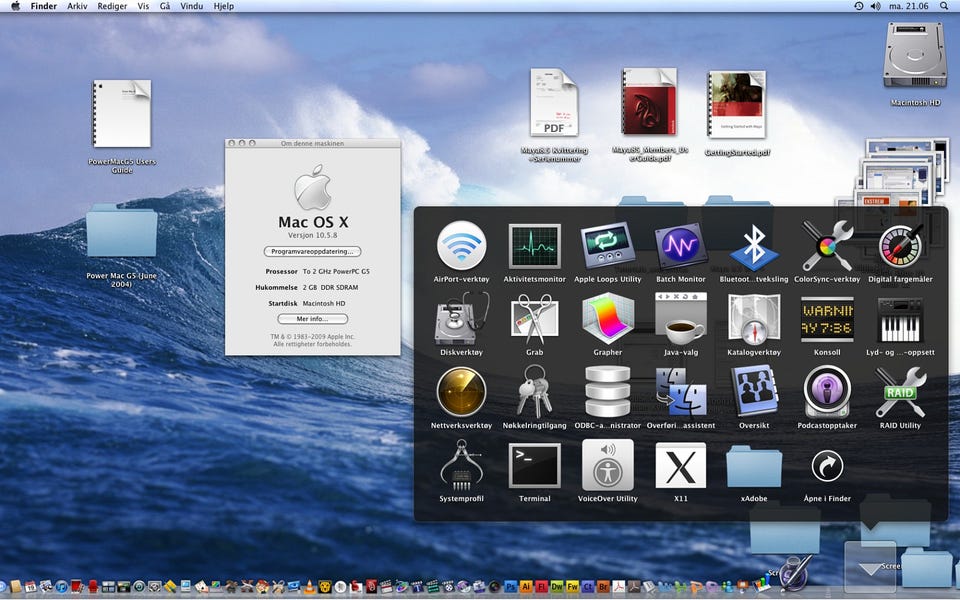Screen dimensions: 960x600
Task: Open the Arkiv menu
Action: coord(77,6)
